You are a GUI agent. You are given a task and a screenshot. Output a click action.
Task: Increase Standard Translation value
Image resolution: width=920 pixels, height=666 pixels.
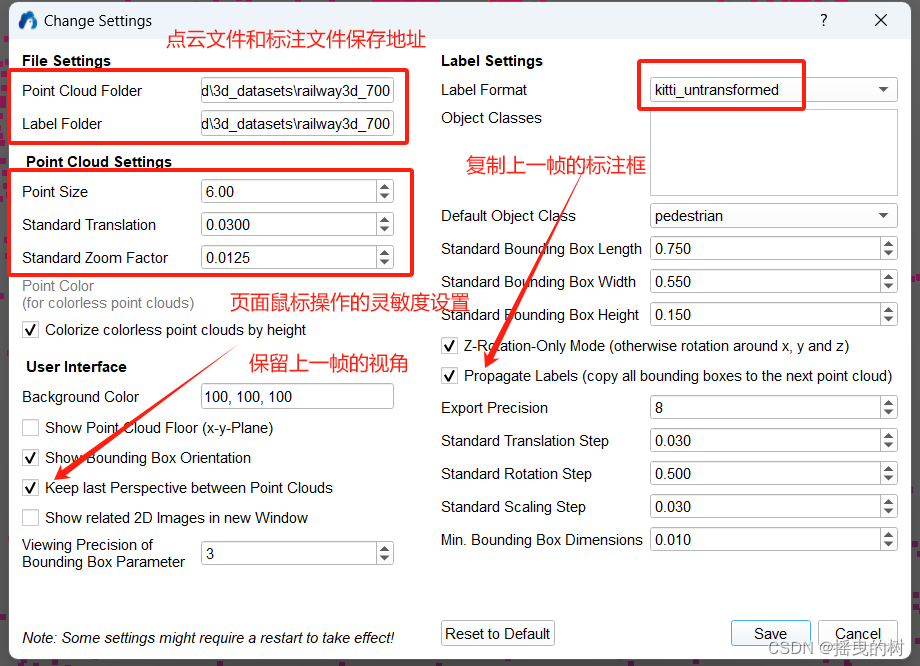click(x=384, y=219)
